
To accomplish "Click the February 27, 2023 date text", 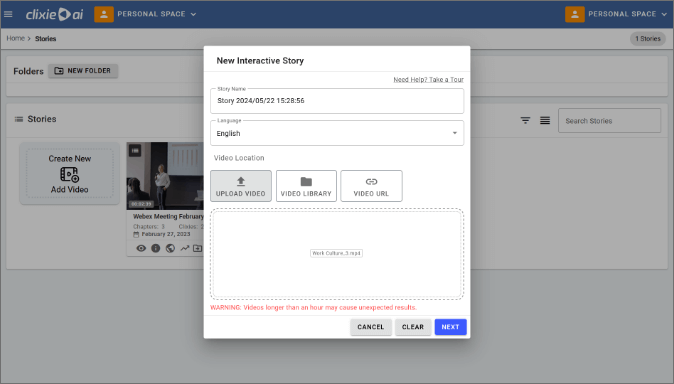I will [165, 234].
